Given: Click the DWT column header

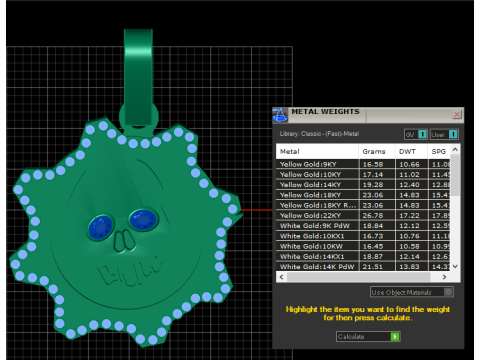Looking at the screenshot, I should (x=411, y=151).
